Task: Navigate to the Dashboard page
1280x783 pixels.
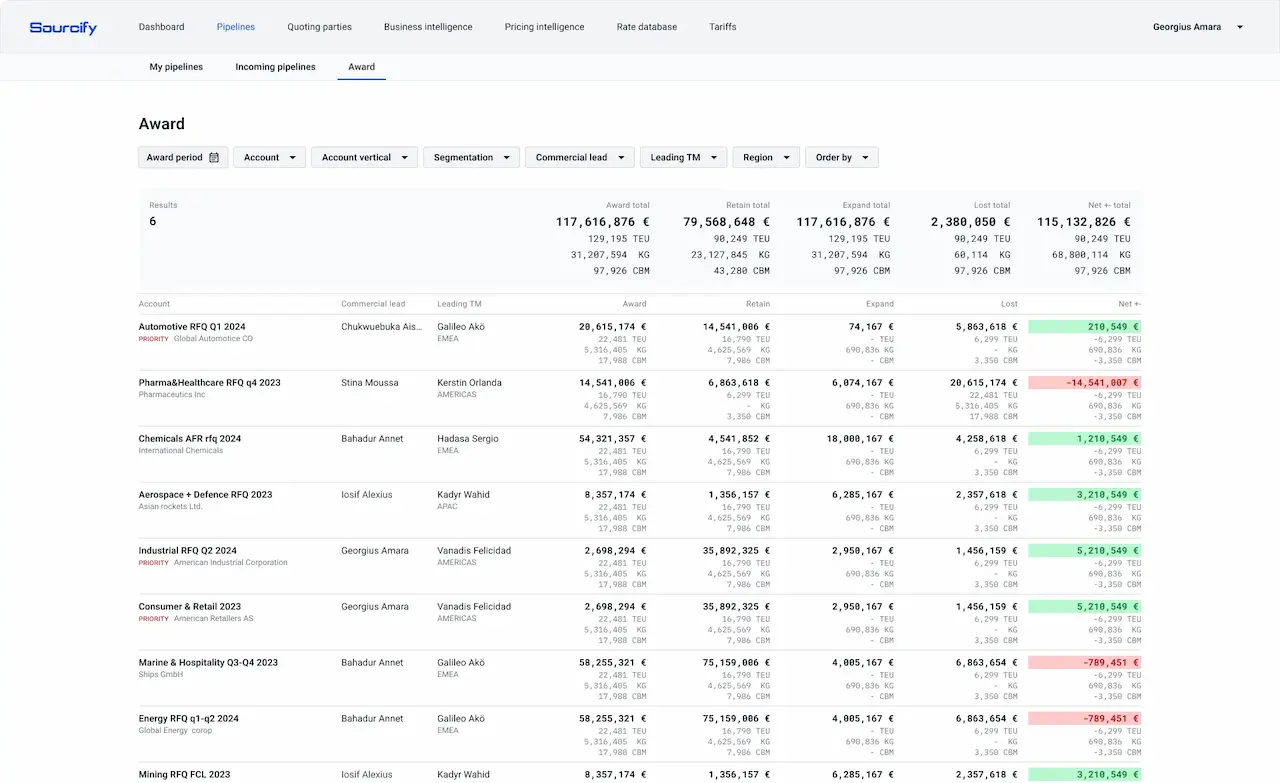Action: click(161, 27)
